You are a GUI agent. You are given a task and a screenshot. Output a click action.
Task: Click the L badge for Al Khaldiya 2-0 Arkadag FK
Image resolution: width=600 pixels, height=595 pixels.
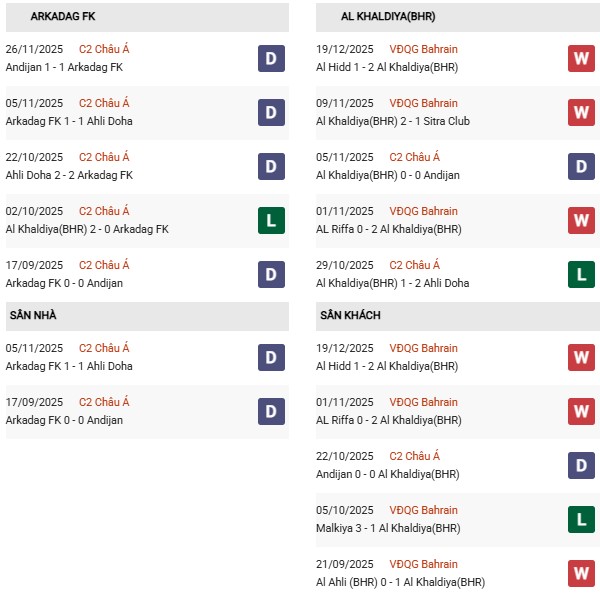pyautogui.click(x=271, y=220)
